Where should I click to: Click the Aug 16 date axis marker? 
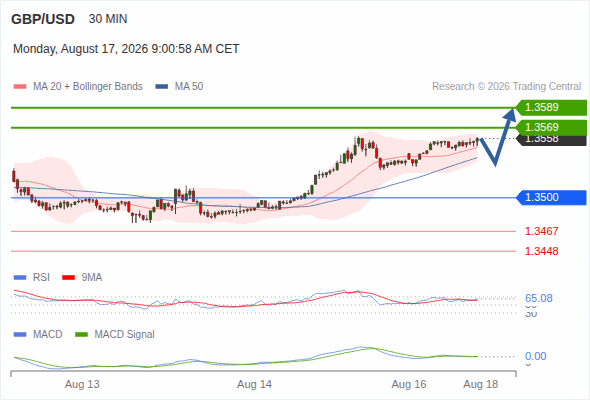tap(409, 384)
